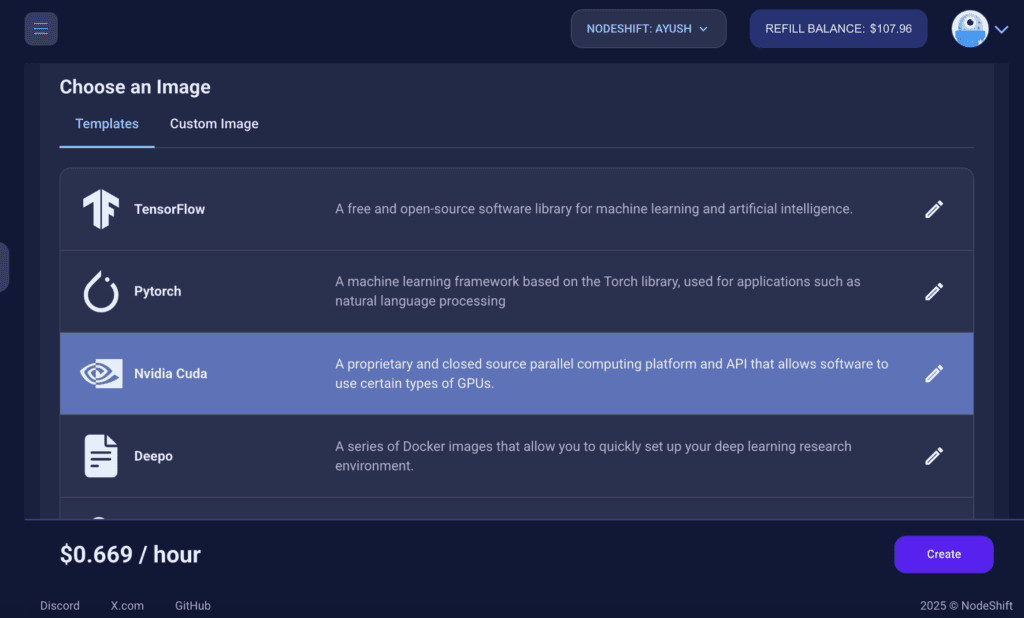Select the Nvidia Cuda template name

coord(170,374)
